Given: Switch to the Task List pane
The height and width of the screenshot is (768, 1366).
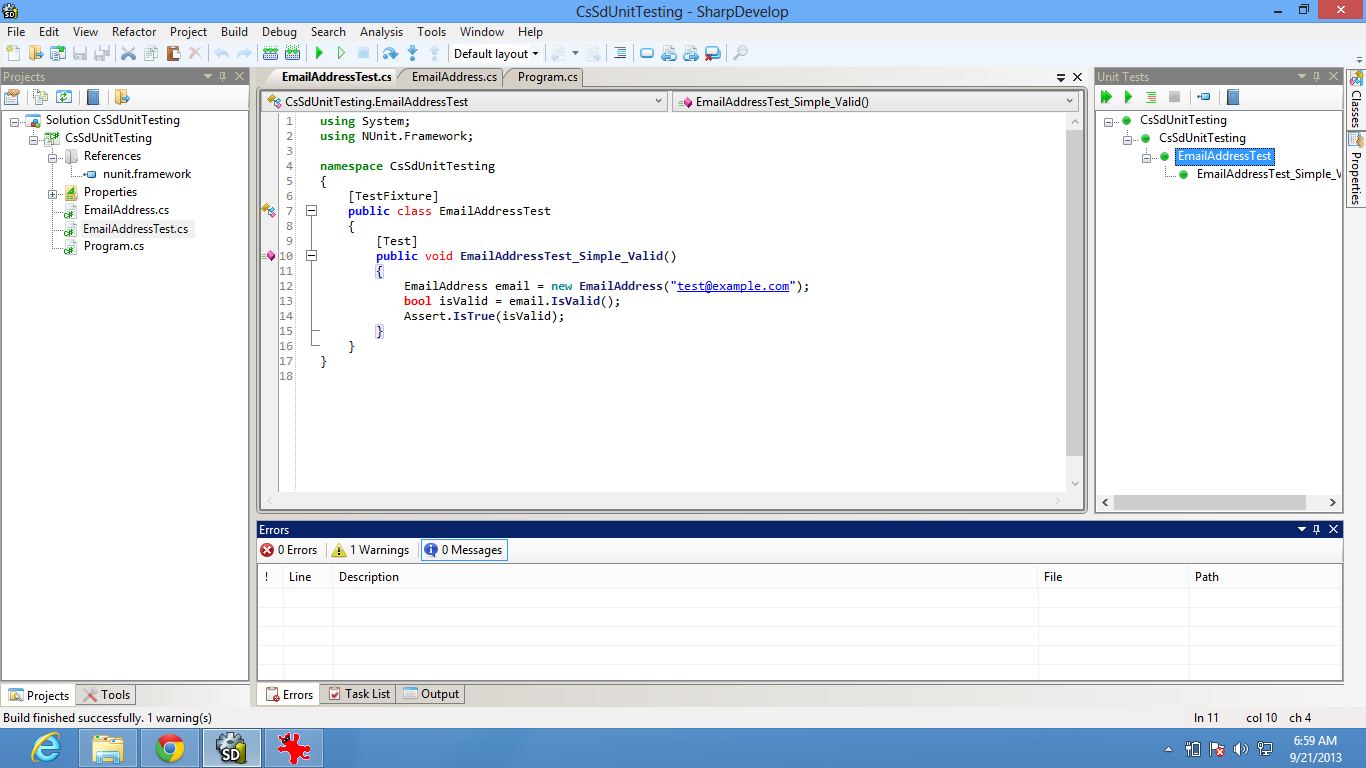Looking at the screenshot, I should 358,693.
